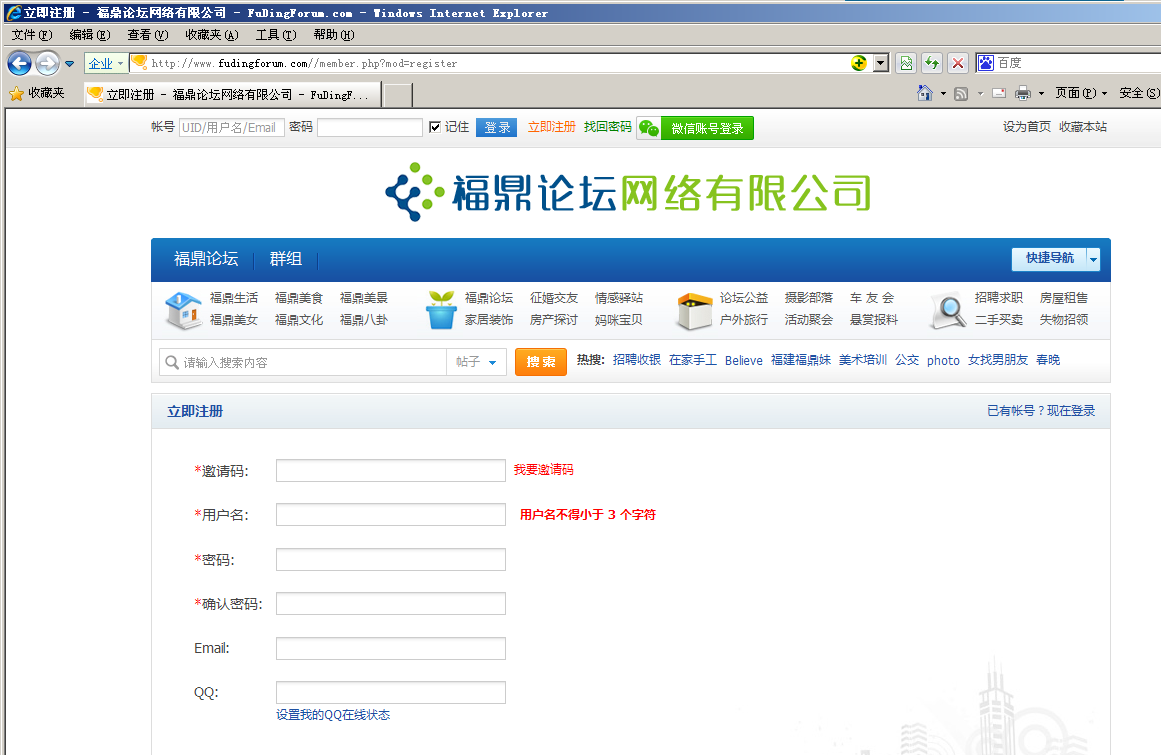Open the Print options dropdown arrow
The width and height of the screenshot is (1161, 755).
point(1041,93)
